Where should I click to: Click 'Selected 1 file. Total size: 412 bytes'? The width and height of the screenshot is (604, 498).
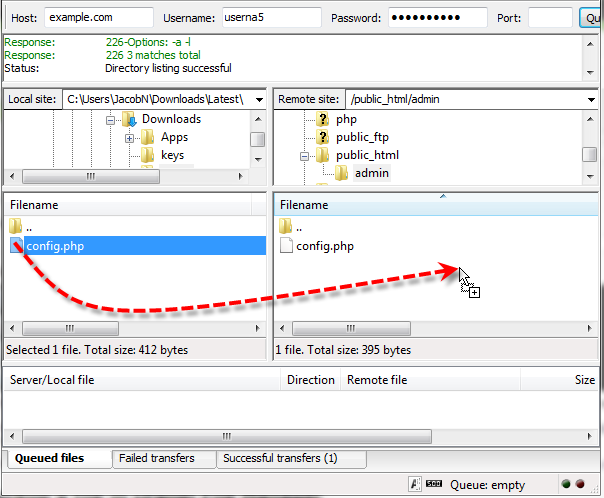tap(97, 350)
